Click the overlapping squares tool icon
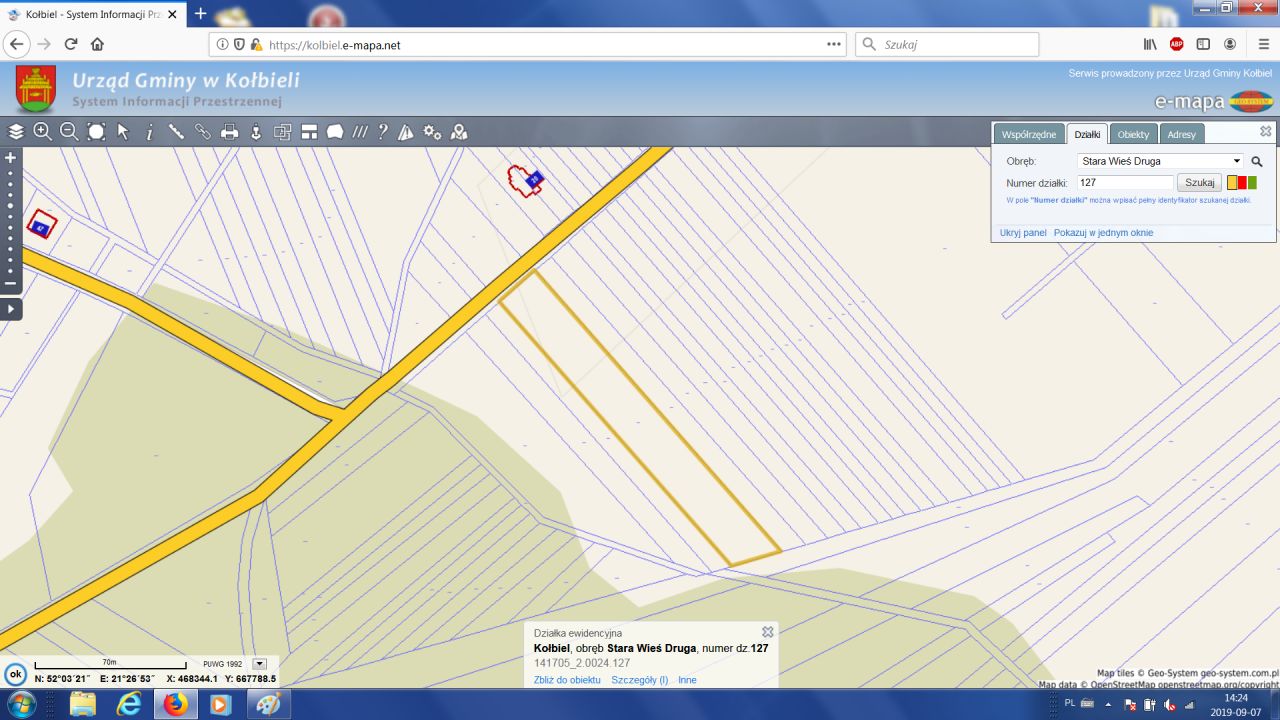1280x720 pixels. [282, 132]
